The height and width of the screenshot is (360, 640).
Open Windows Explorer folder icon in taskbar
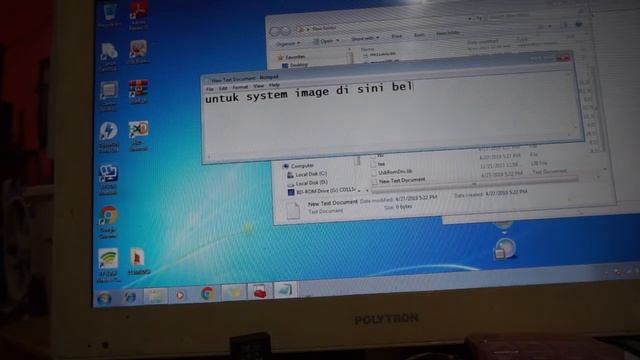(x=155, y=296)
